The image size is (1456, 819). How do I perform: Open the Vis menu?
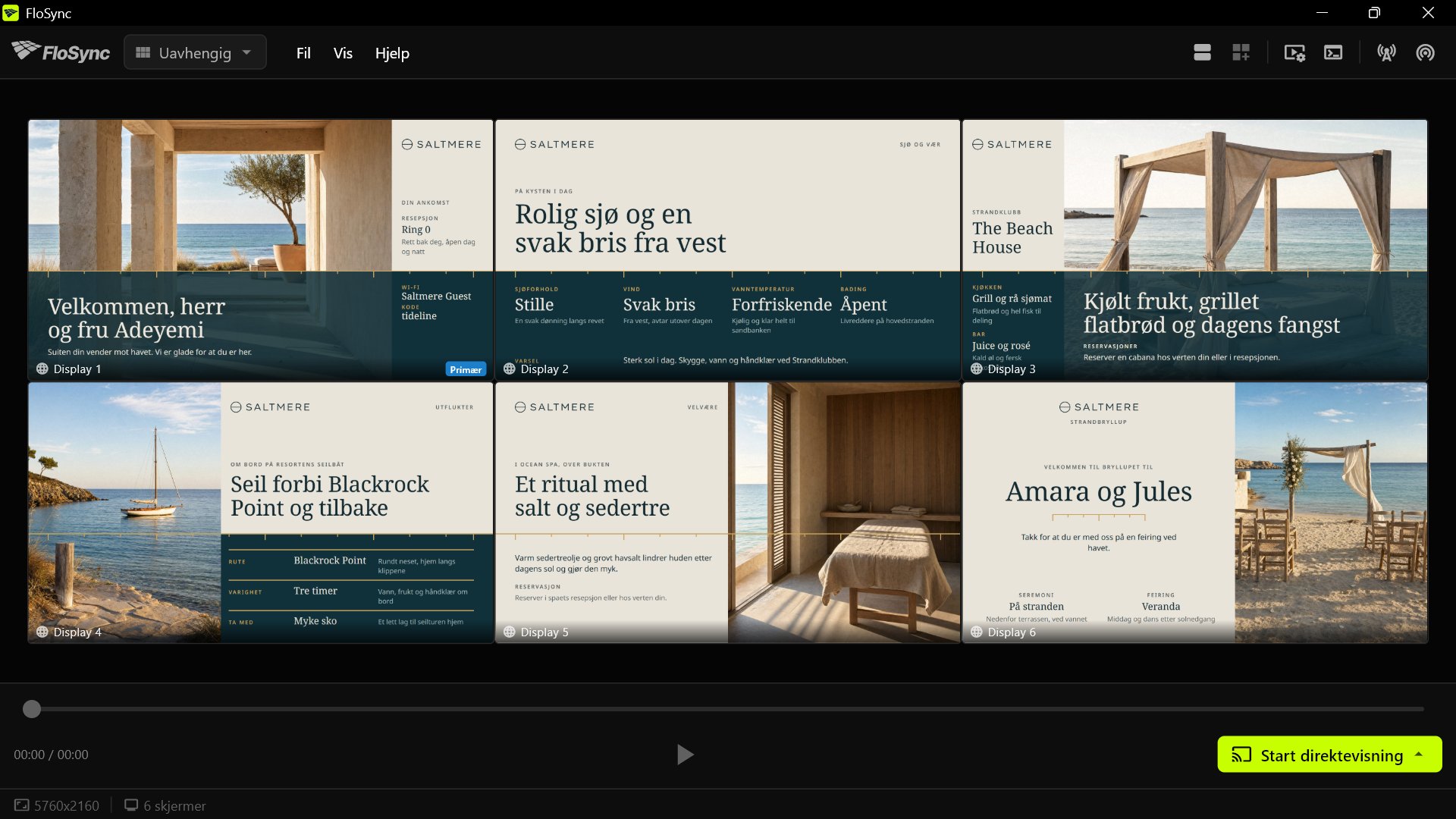coord(343,53)
